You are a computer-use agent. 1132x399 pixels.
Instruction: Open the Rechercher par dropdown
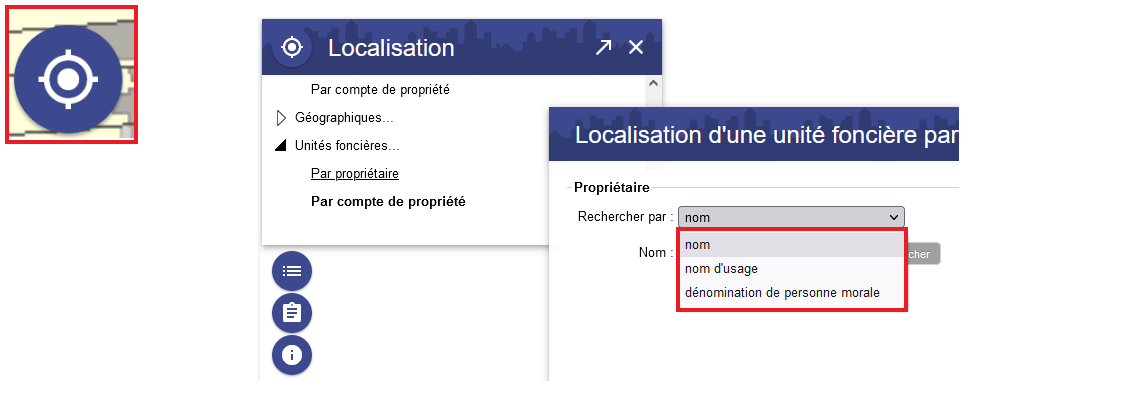click(791, 216)
